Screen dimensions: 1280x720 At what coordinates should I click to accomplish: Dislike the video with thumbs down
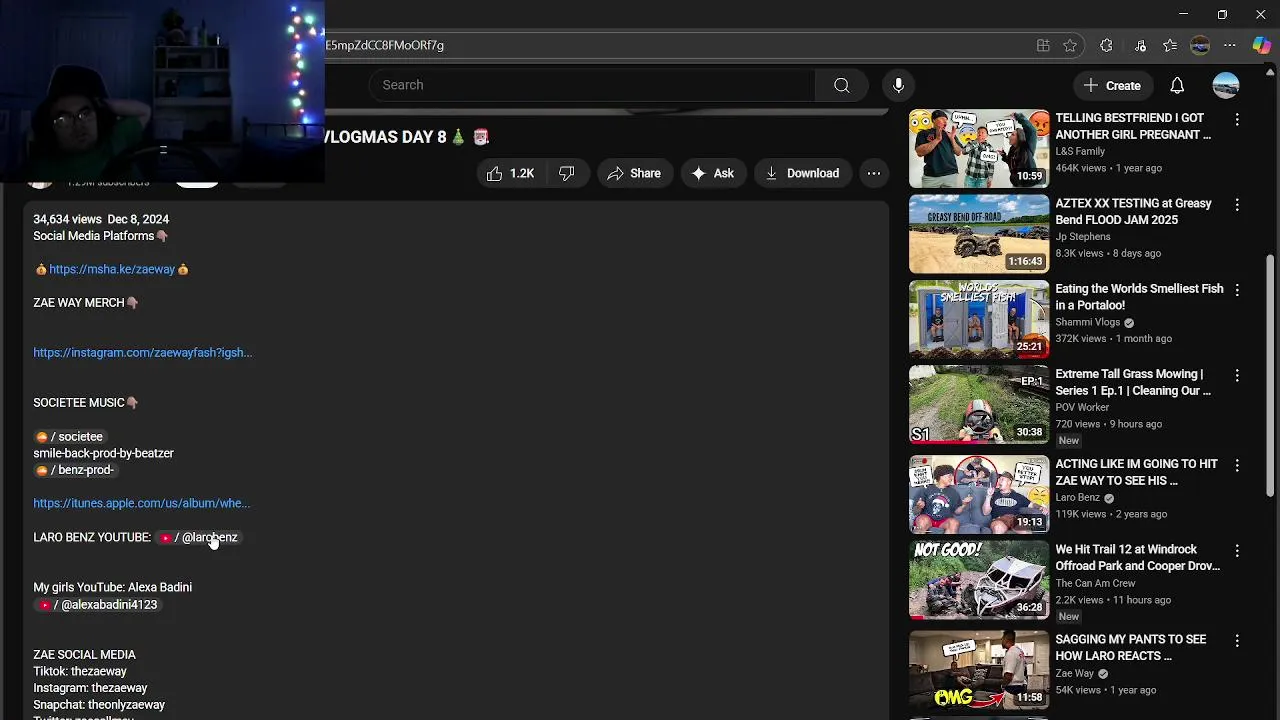point(567,173)
